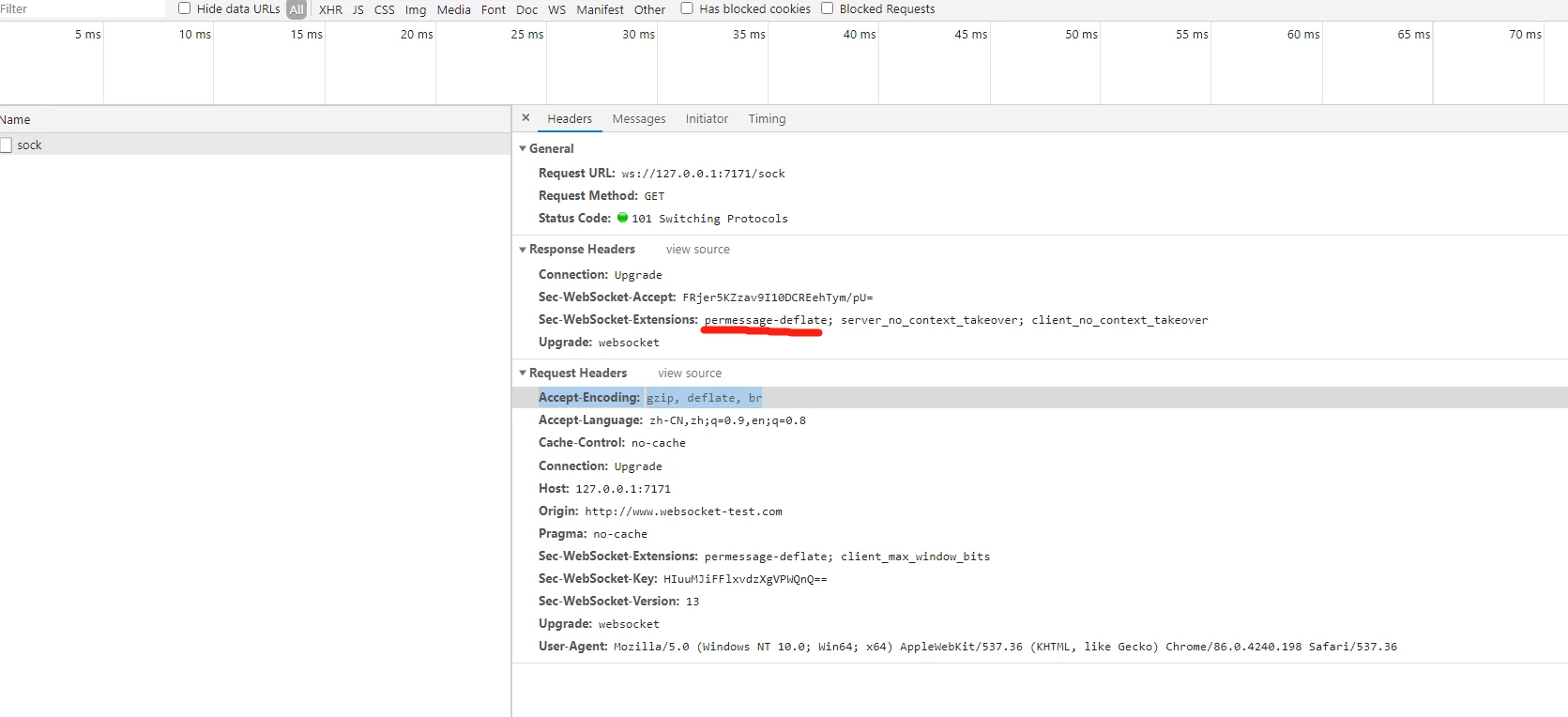Close the request details panel
Screen dimensions: 1568x717
[525, 118]
